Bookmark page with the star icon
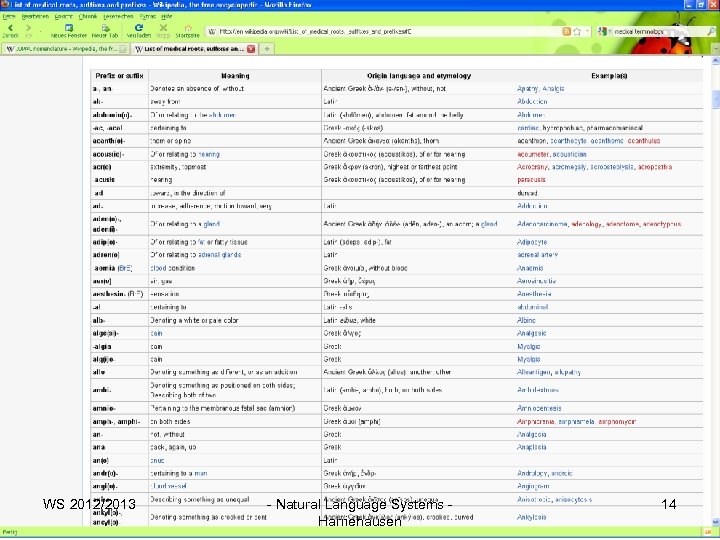Viewport: 720px width, 540px height. click(x=577, y=31)
